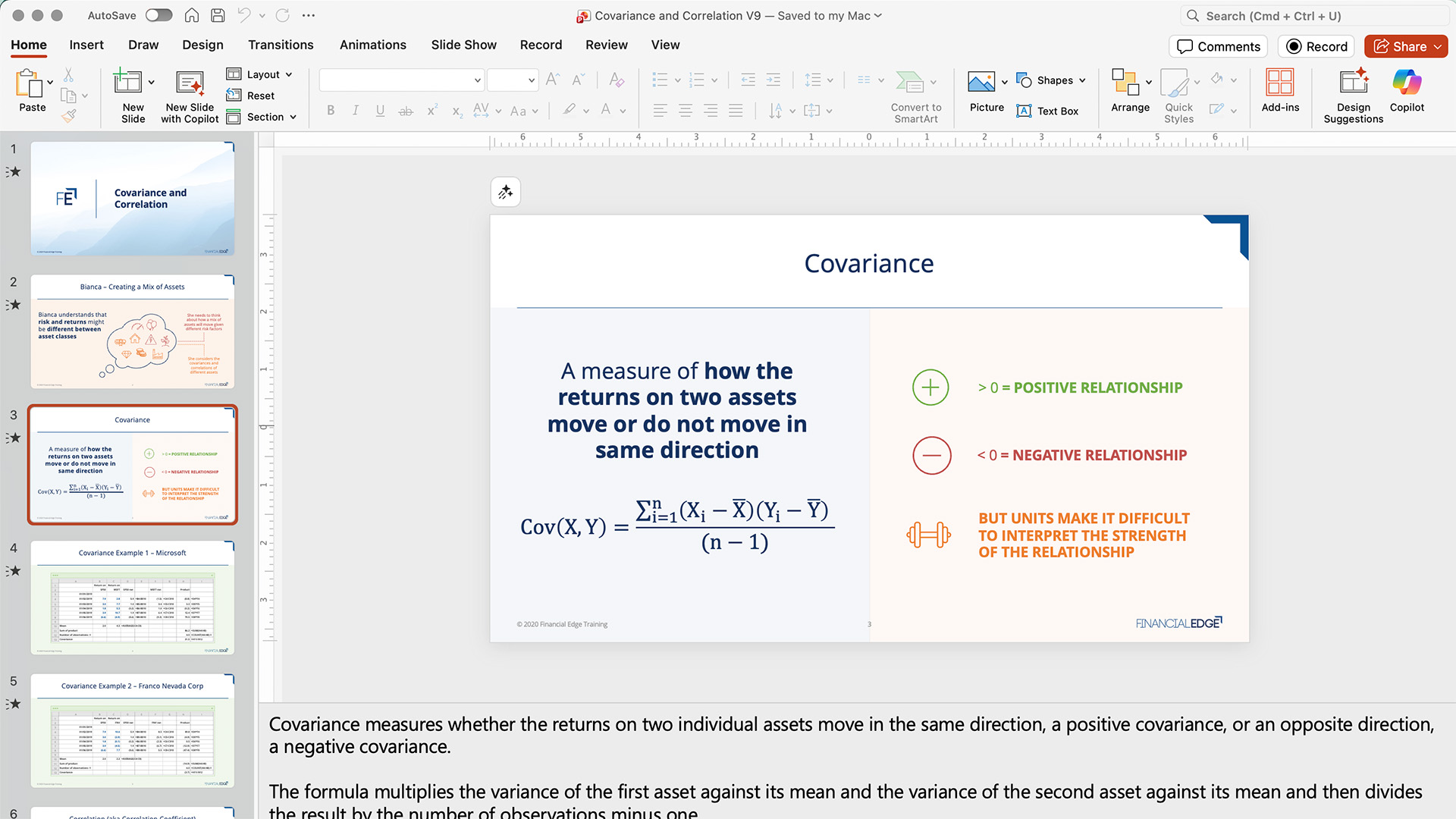Click the New Slide icon
Image resolution: width=1456 pixels, height=819 pixels.
pos(127,82)
